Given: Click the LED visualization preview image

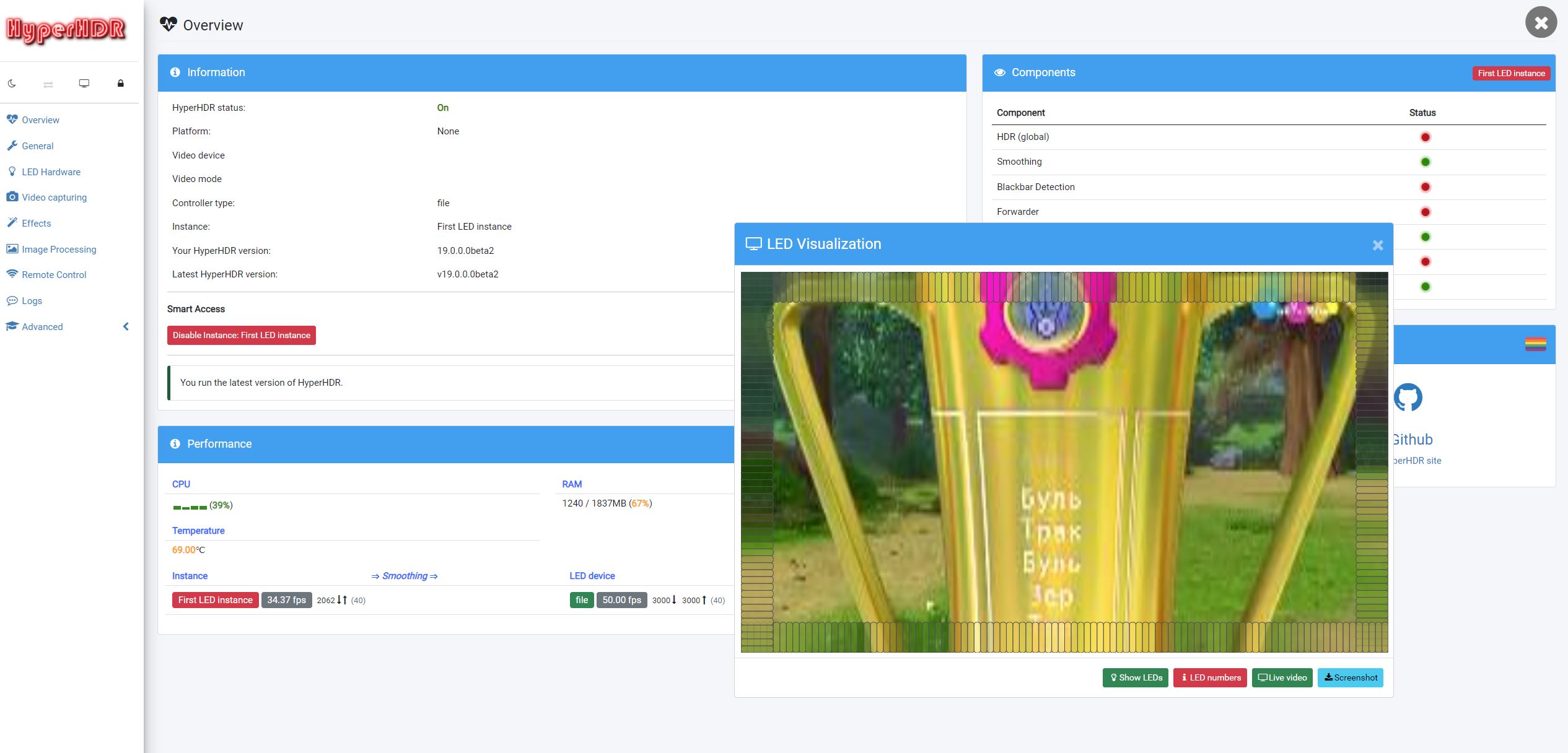Looking at the screenshot, I should pyautogui.click(x=1064, y=462).
